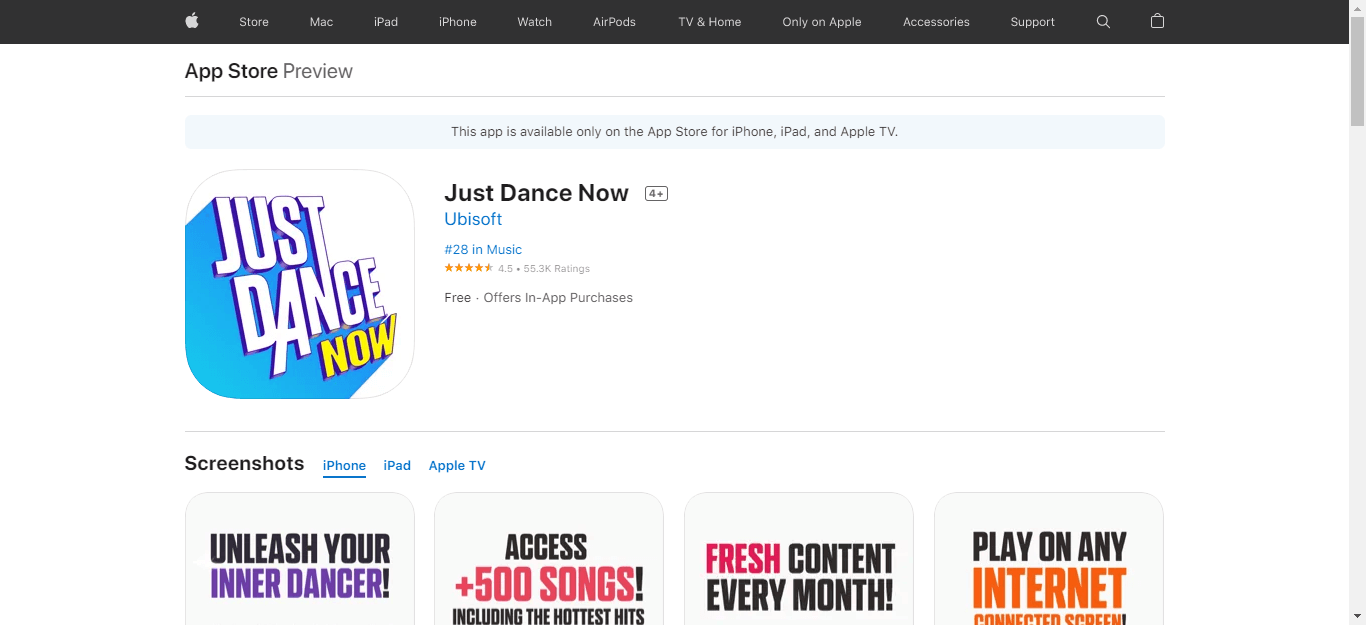The height and width of the screenshot is (625, 1366).
Task: Click the Just Dance Now app icon
Action: [x=300, y=284]
